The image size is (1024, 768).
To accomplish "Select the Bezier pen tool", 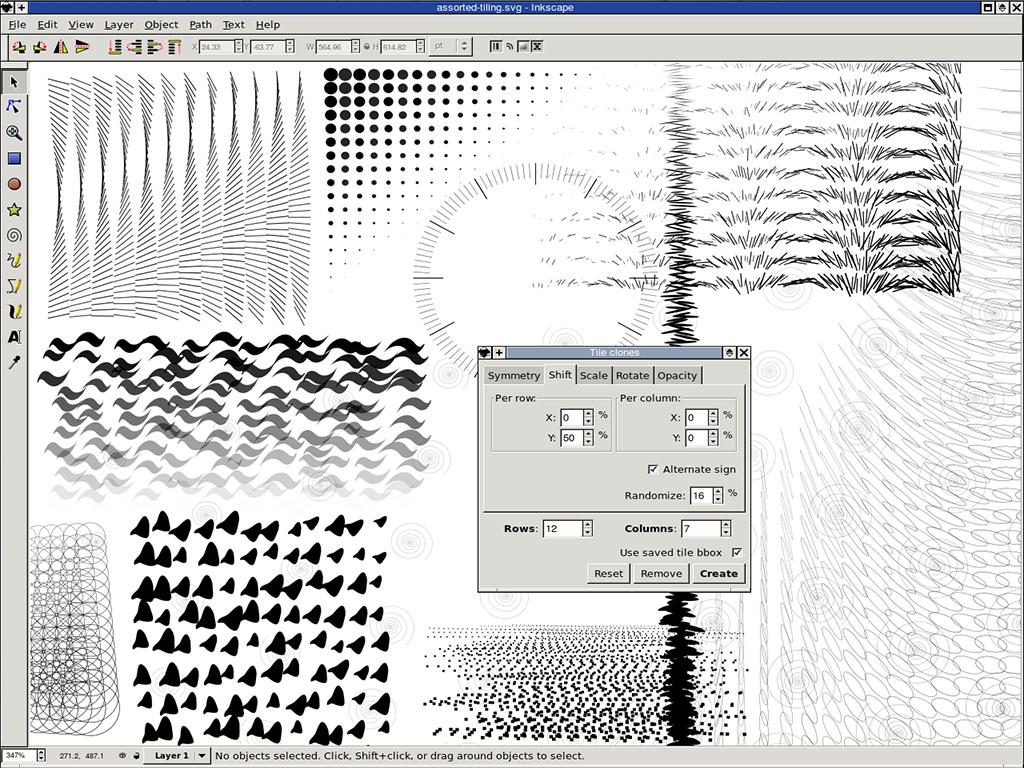I will point(14,286).
